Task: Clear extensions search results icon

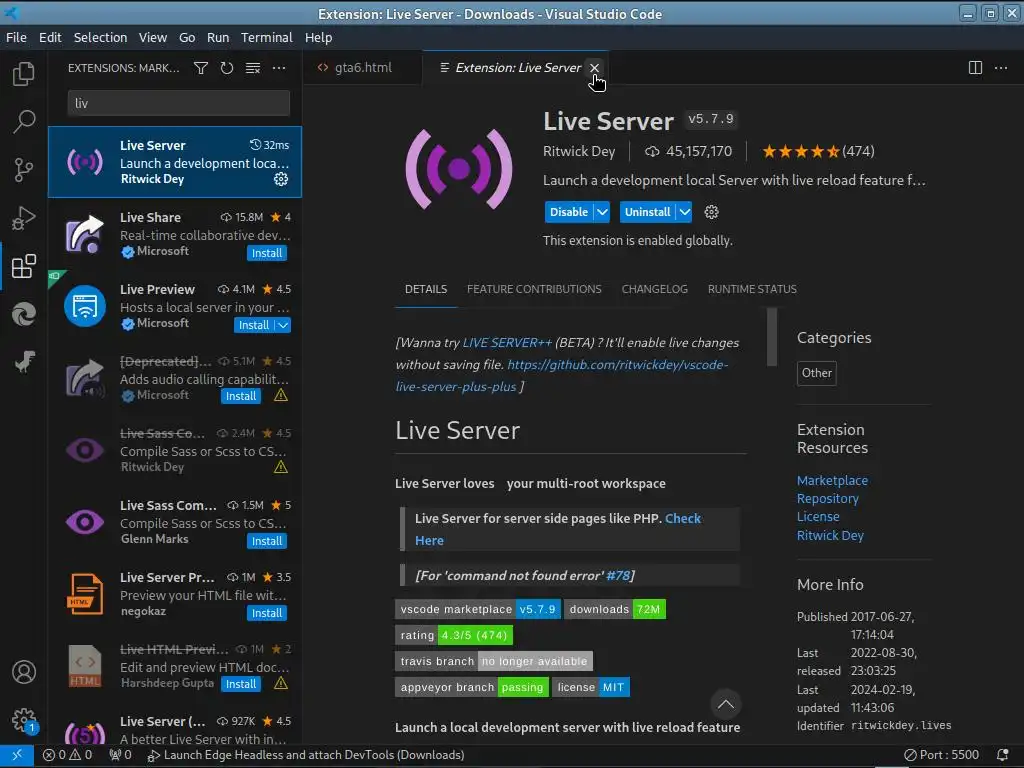Action: (253, 68)
